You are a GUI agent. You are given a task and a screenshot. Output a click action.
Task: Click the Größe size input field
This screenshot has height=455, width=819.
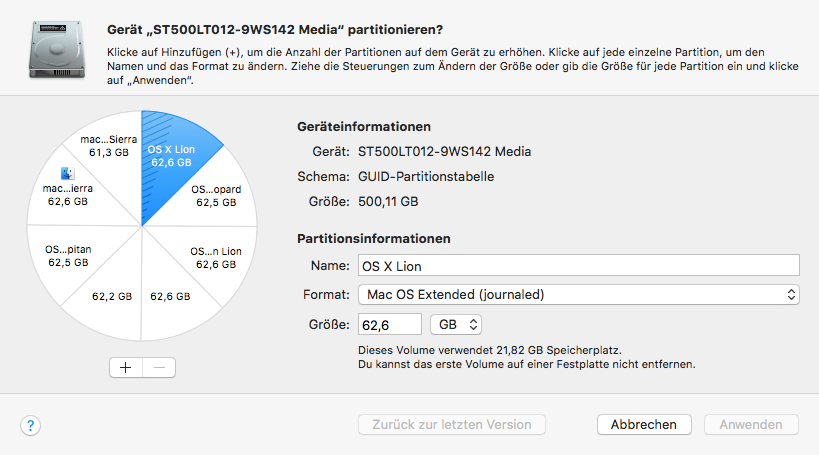click(390, 324)
